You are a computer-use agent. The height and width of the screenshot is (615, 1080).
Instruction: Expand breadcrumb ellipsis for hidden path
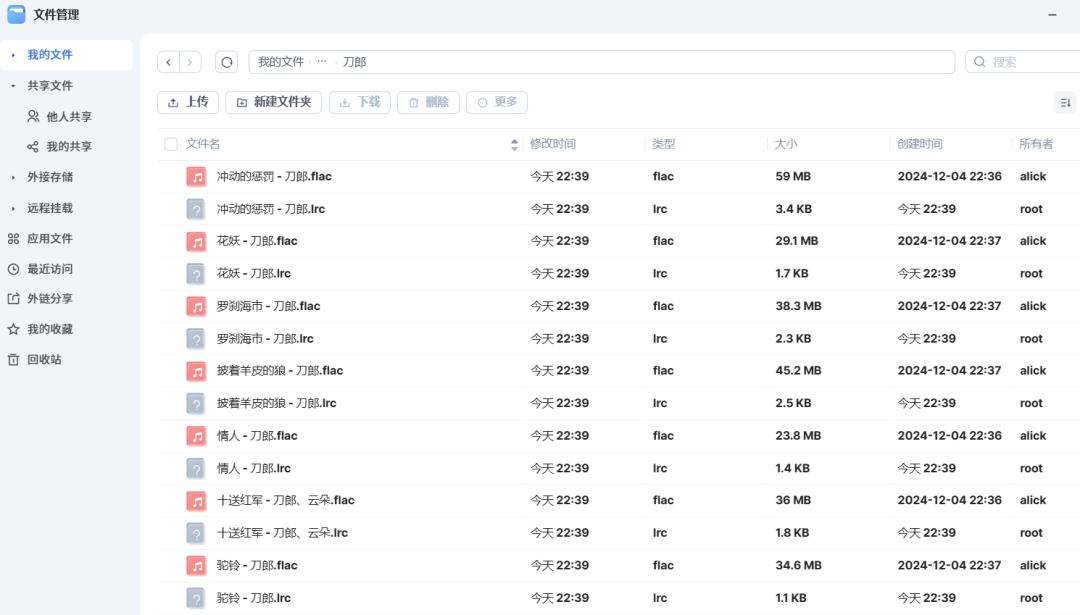click(x=322, y=62)
